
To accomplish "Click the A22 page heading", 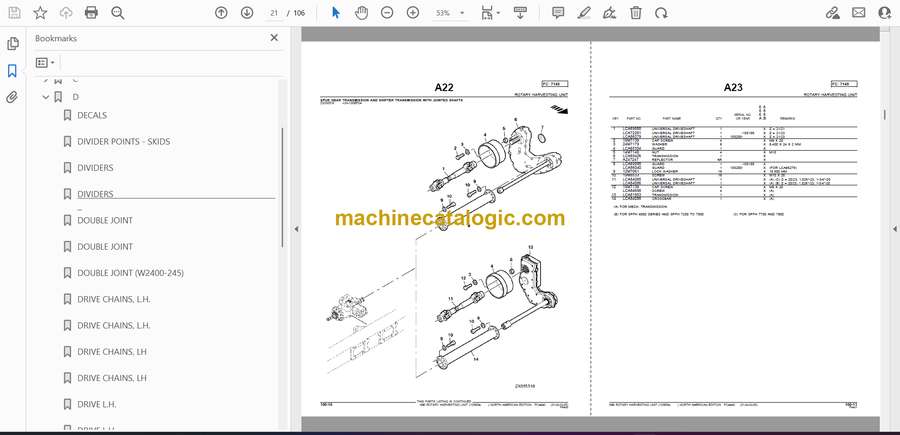I will click(x=444, y=88).
